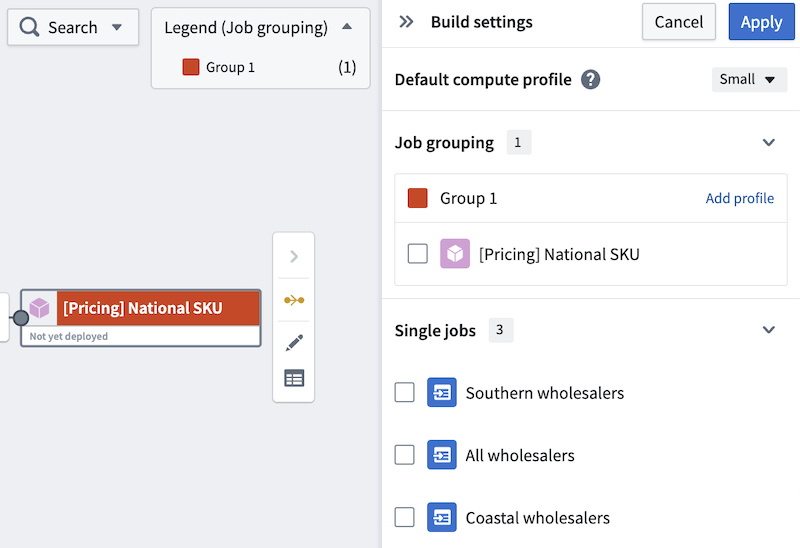
Task: Click the table preview icon
Action: 294,378
